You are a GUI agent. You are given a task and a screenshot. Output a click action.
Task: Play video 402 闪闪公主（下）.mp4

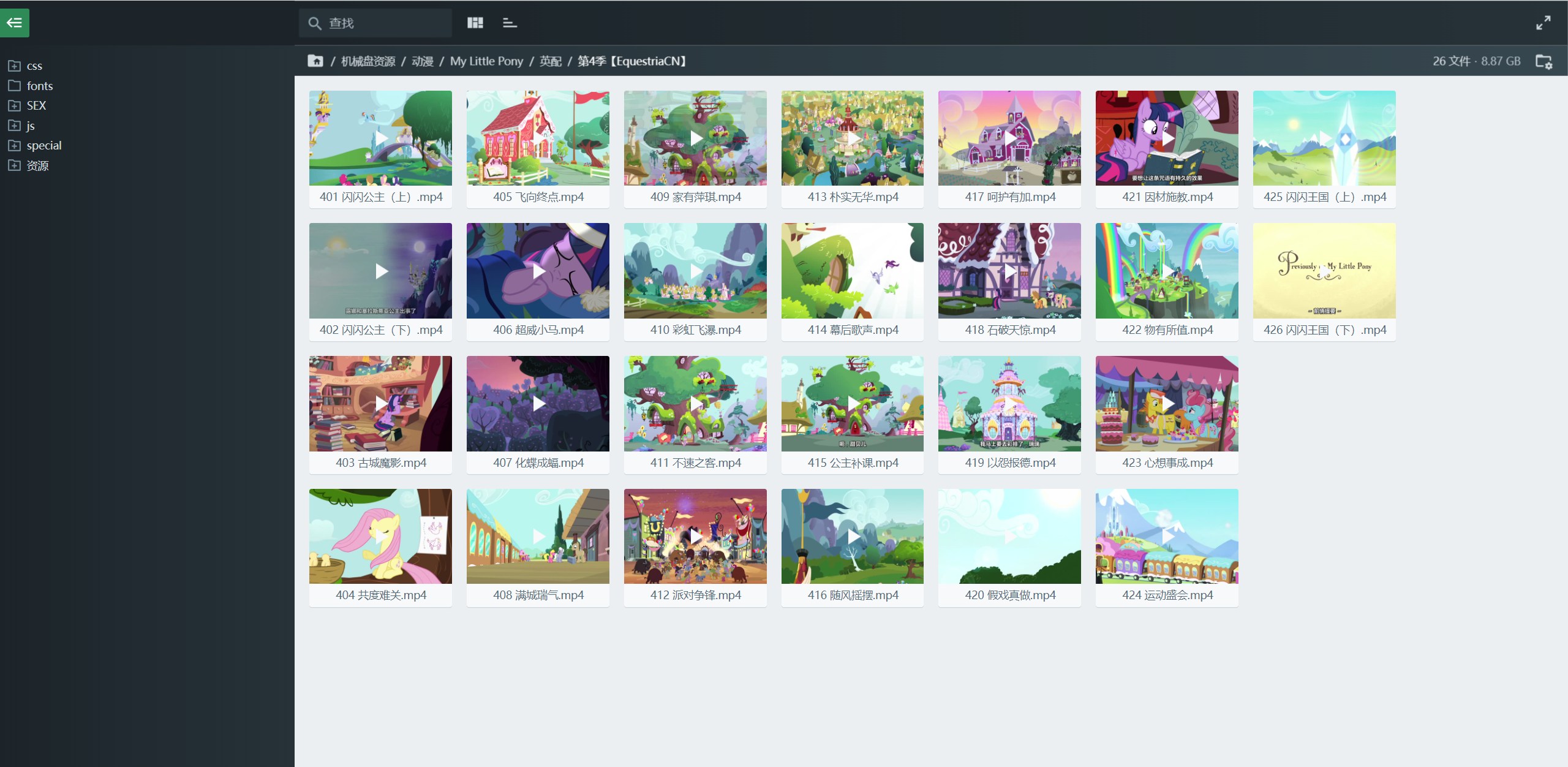point(380,271)
